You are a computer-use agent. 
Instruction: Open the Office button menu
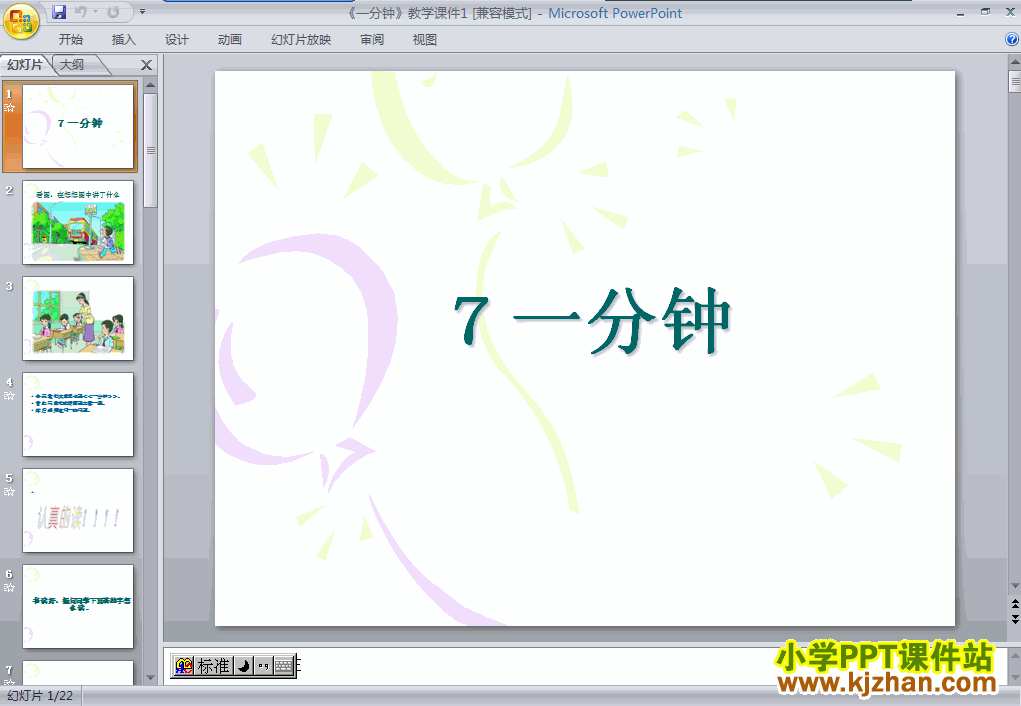tap(21, 21)
